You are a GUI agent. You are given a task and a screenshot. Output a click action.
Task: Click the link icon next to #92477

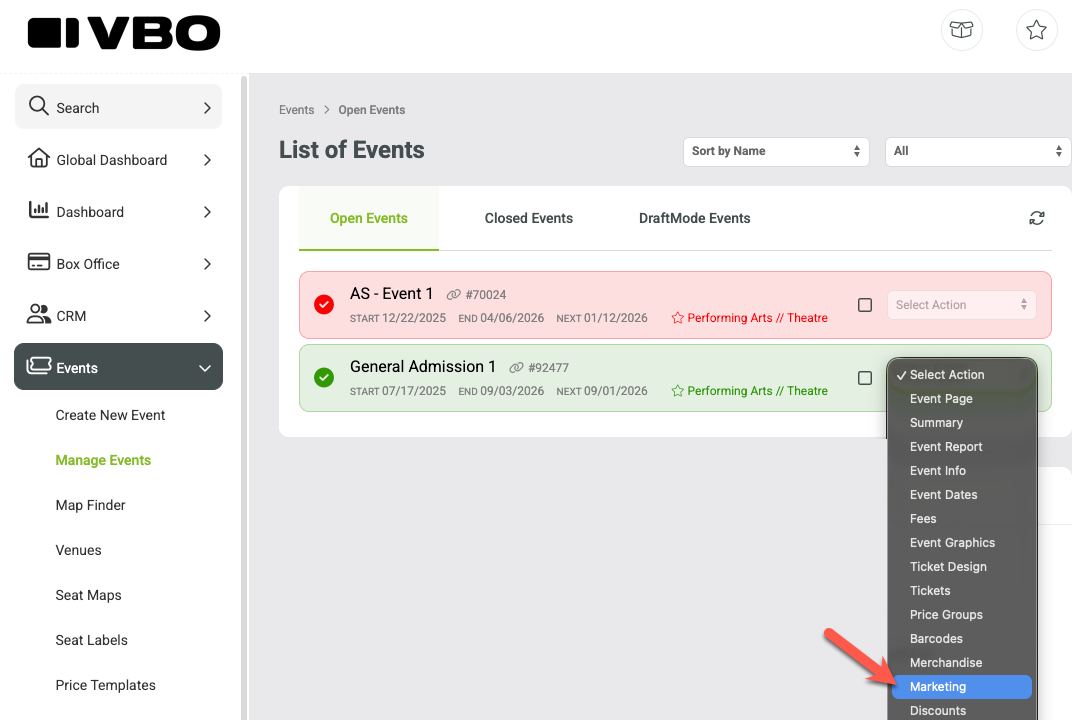pyautogui.click(x=516, y=368)
